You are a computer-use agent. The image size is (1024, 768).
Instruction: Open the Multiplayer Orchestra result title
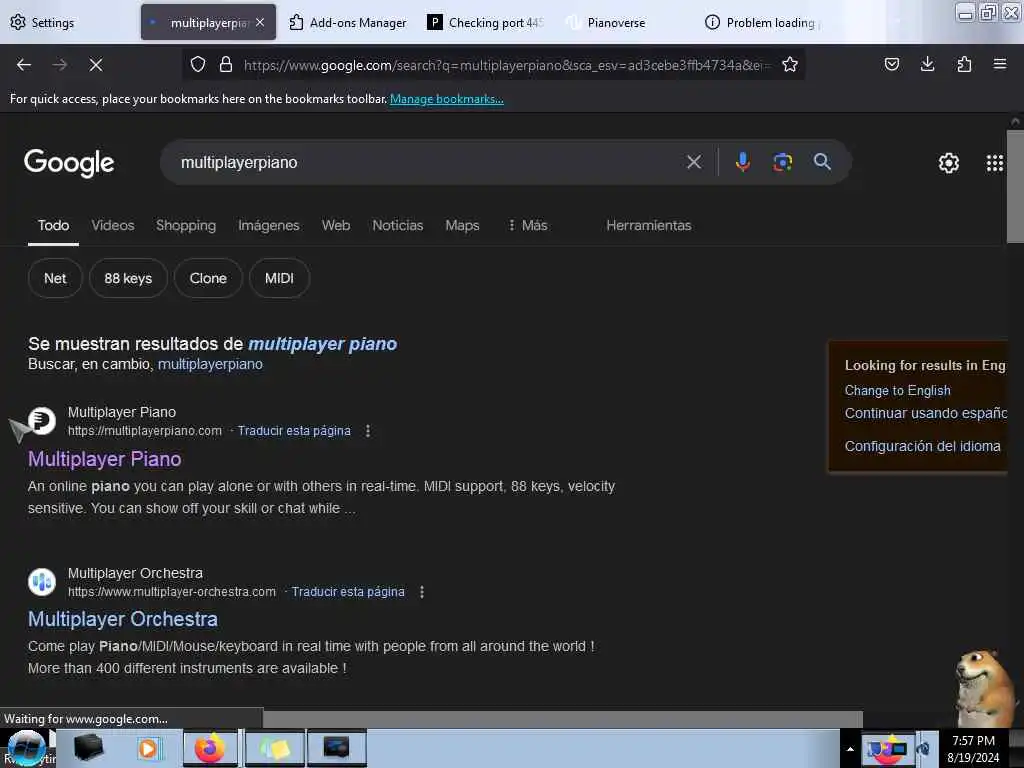[x=123, y=619]
